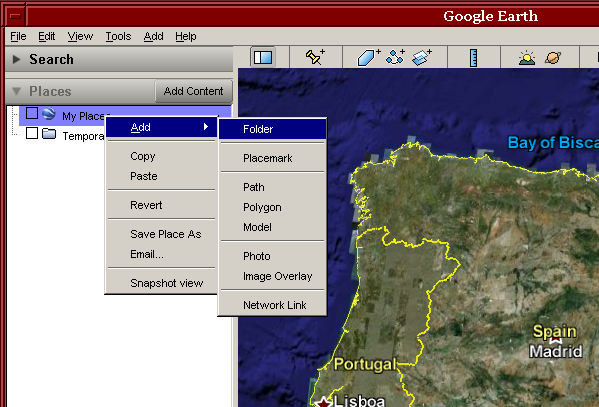Check the My Places checkbox
599x407 pixels.
click(x=32, y=113)
